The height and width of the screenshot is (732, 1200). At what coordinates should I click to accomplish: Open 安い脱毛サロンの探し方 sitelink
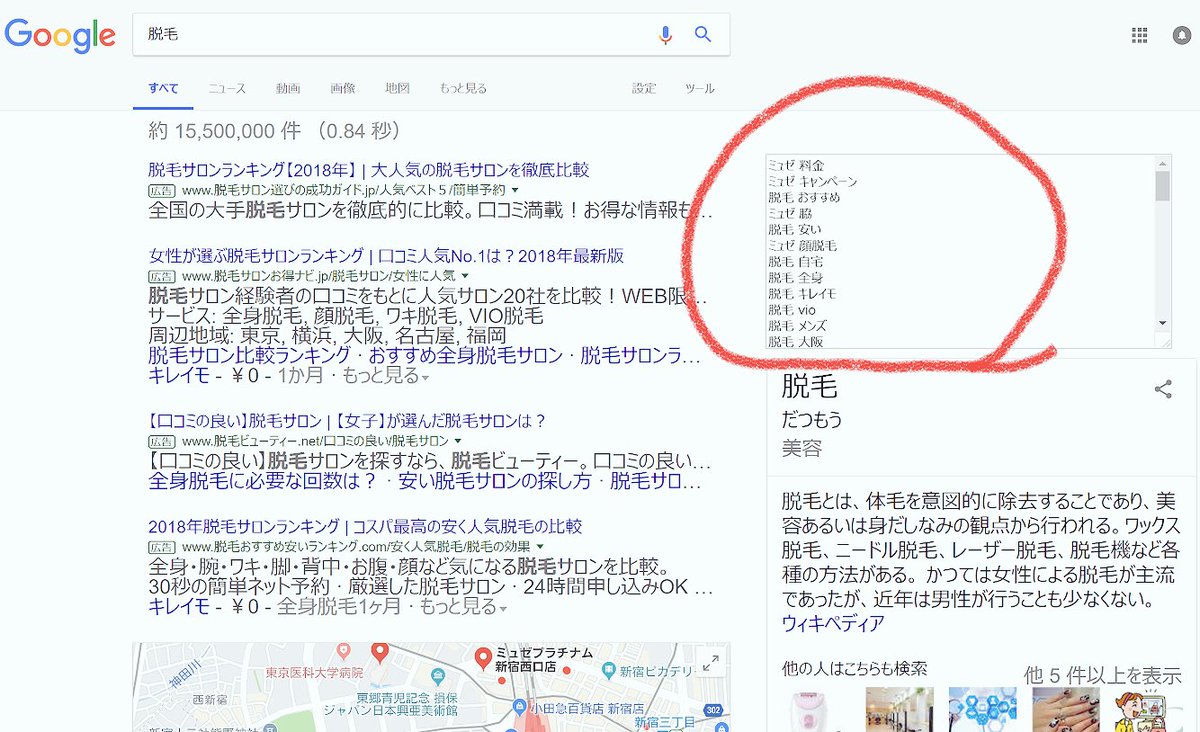[495, 481]
